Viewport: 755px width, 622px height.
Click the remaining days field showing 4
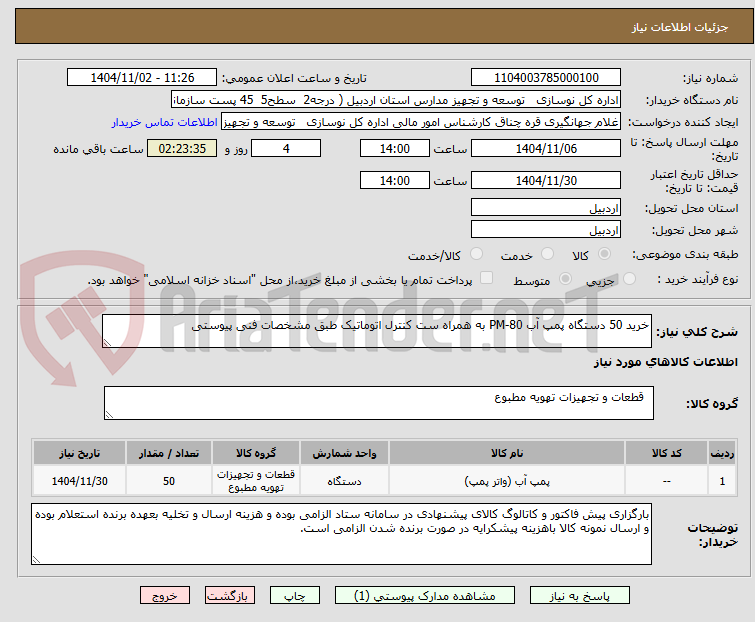(x=286, y=149)
